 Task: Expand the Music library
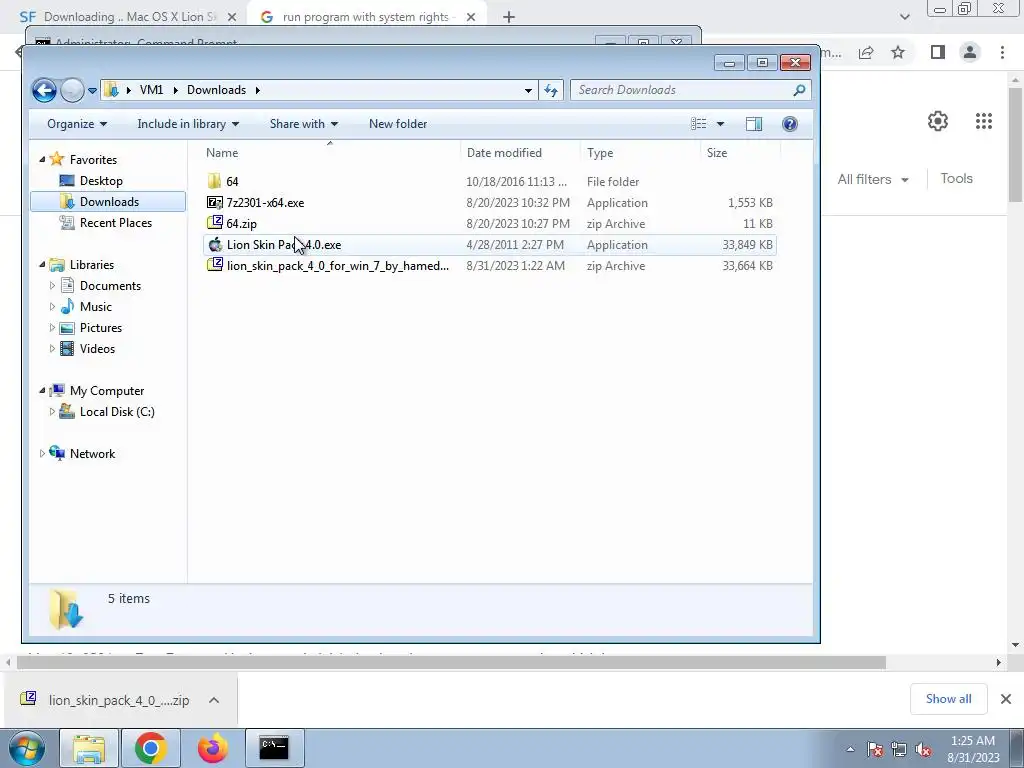[52, 307]
